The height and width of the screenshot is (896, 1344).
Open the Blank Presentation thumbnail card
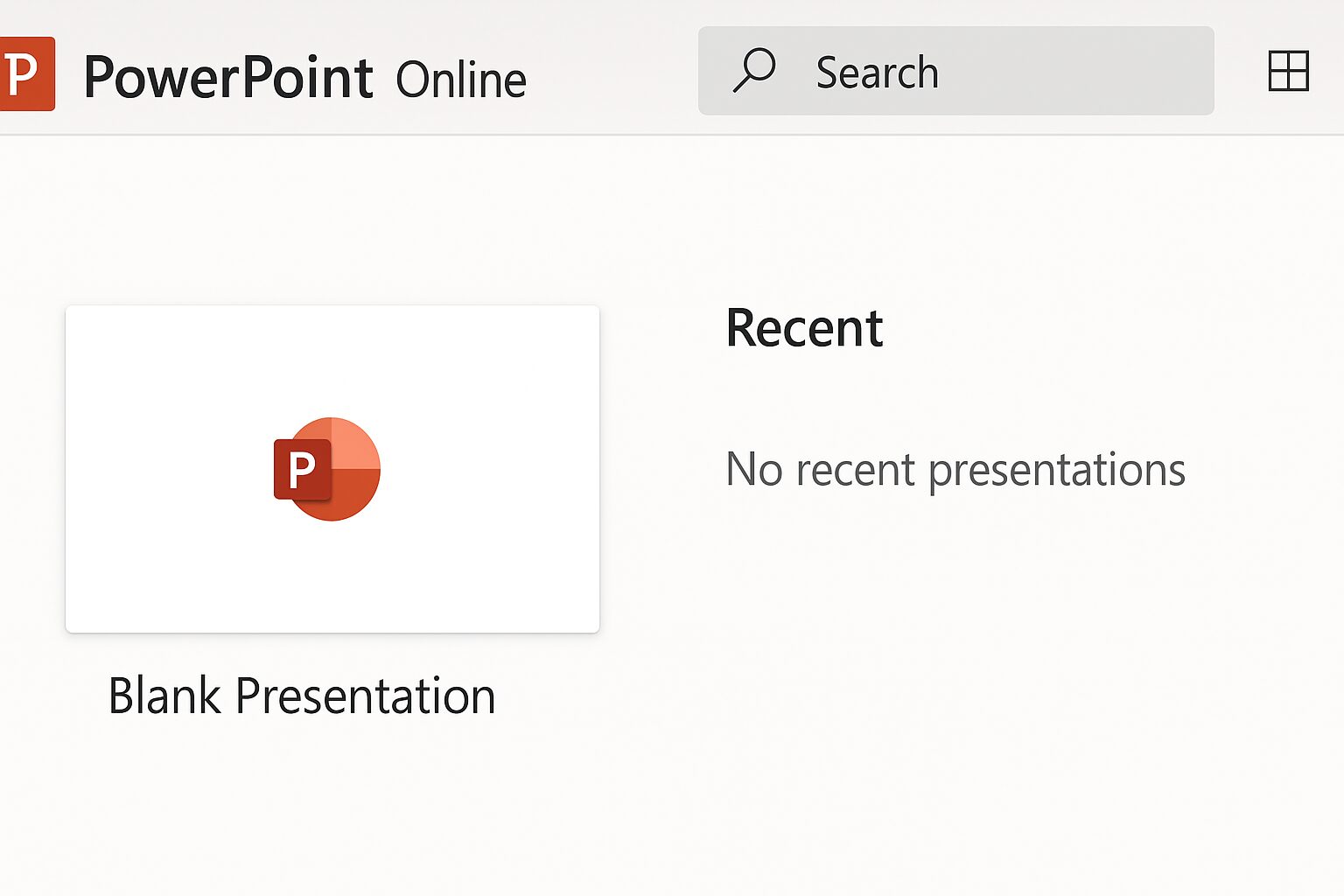[x=332, y=469]
